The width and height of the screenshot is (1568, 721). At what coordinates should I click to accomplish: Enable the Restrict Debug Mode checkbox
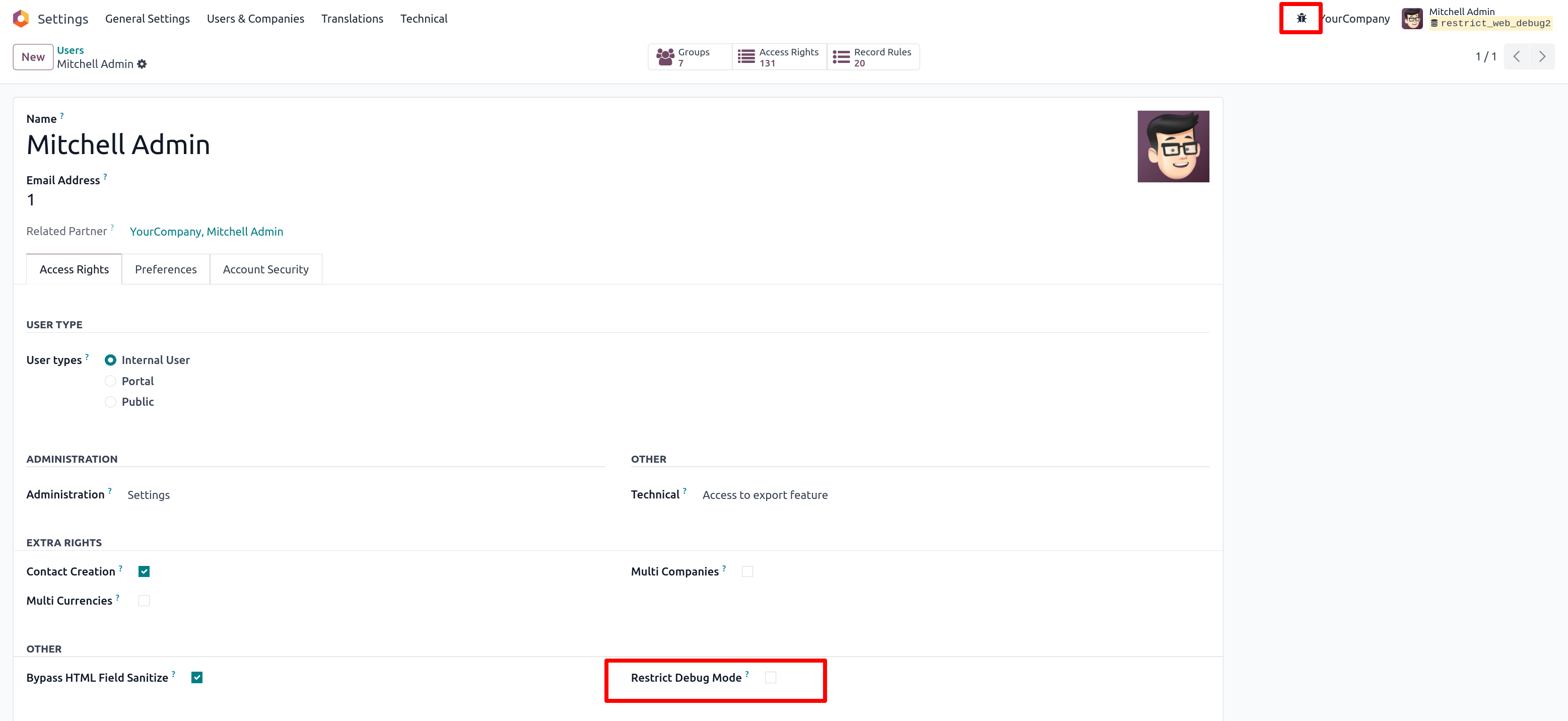pos(770,677)
